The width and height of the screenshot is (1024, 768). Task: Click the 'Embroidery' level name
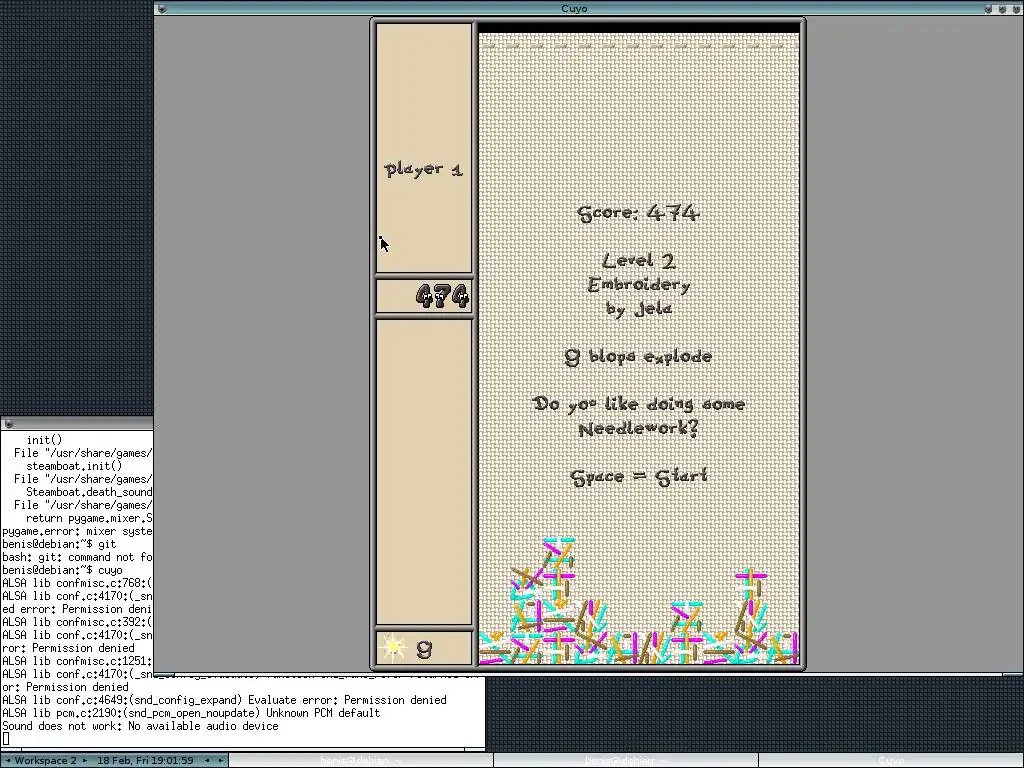639,285
